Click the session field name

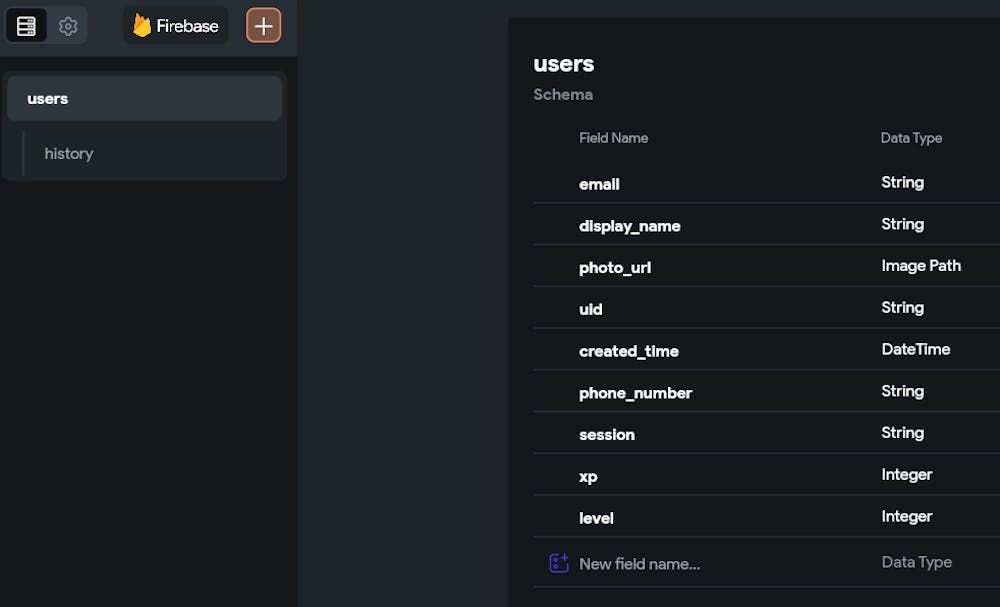pos(607,435)
